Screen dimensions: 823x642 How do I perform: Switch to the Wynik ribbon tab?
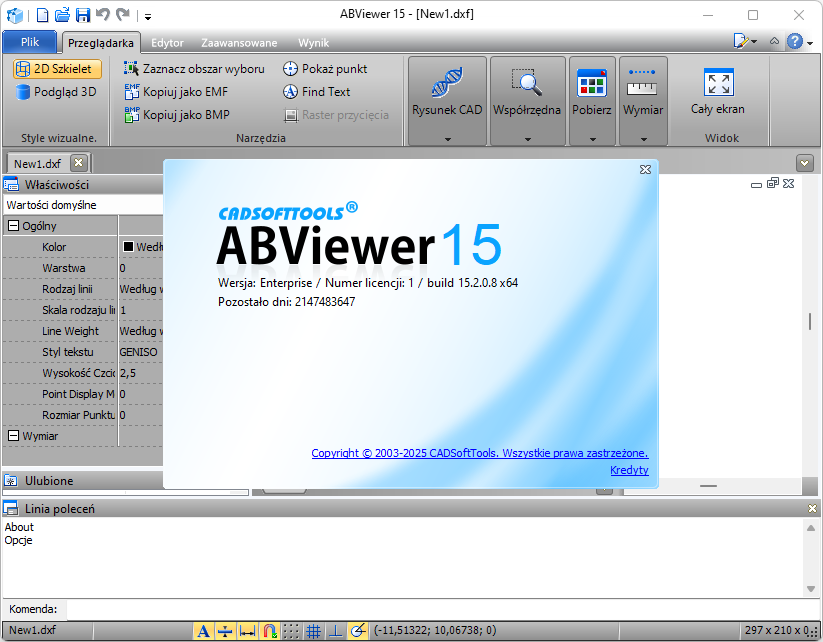[313, 43]
